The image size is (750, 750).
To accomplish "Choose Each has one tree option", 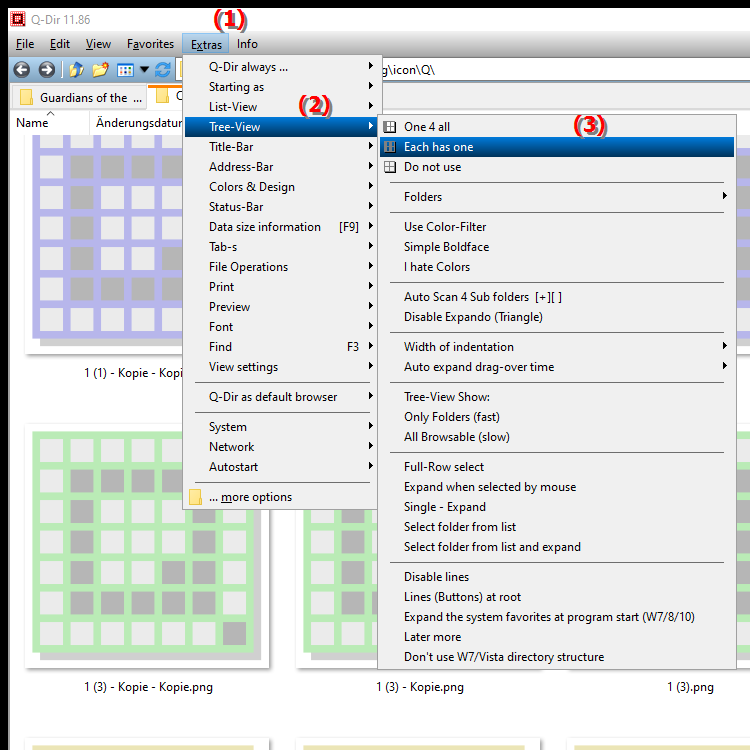I will pyautogui.click(x=557, y=147).
